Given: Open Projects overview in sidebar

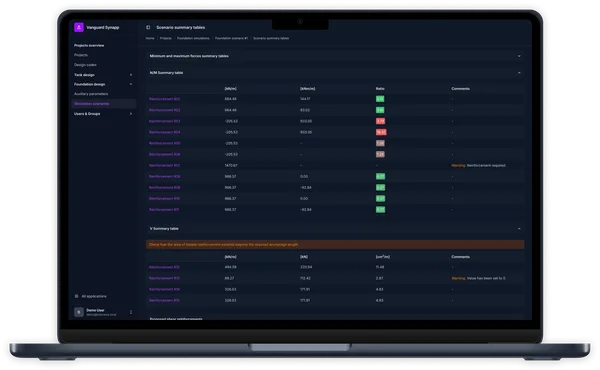Looking at the screenshot, I should 89,46.
